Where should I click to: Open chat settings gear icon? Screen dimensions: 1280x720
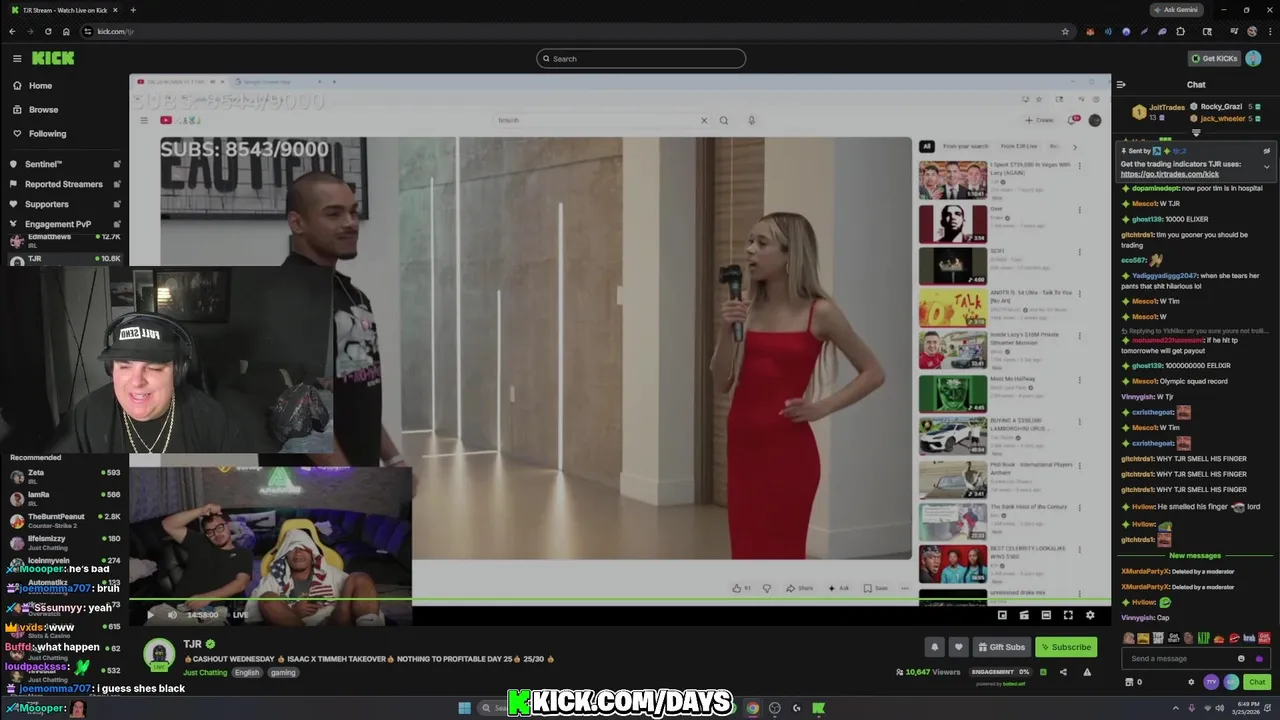1190,682
